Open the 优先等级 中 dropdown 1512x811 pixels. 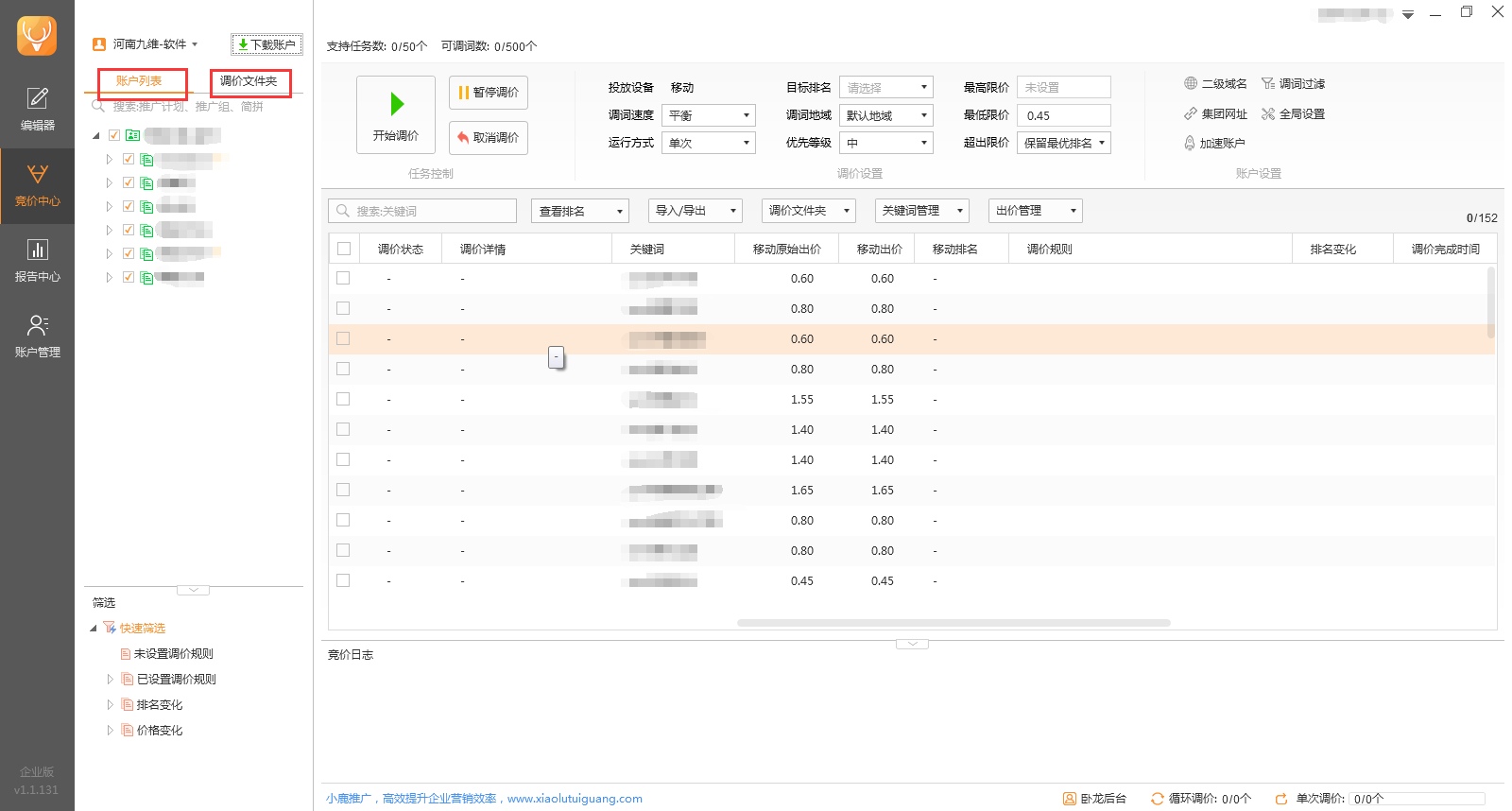[x=886, y=143]
